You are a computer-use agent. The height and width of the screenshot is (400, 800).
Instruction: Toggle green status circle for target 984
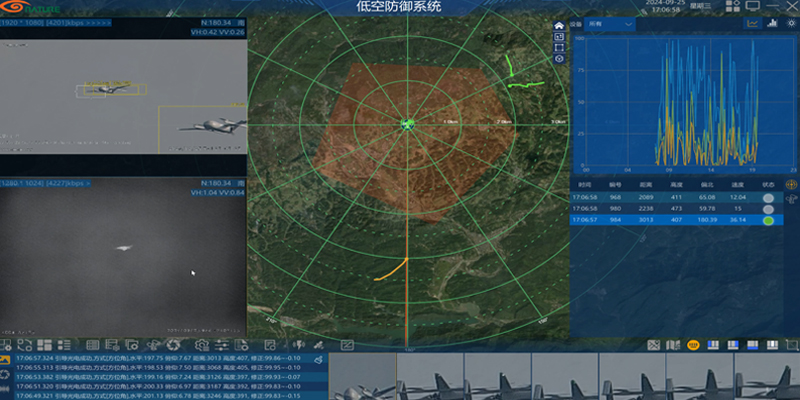click(x=767, y=221)
